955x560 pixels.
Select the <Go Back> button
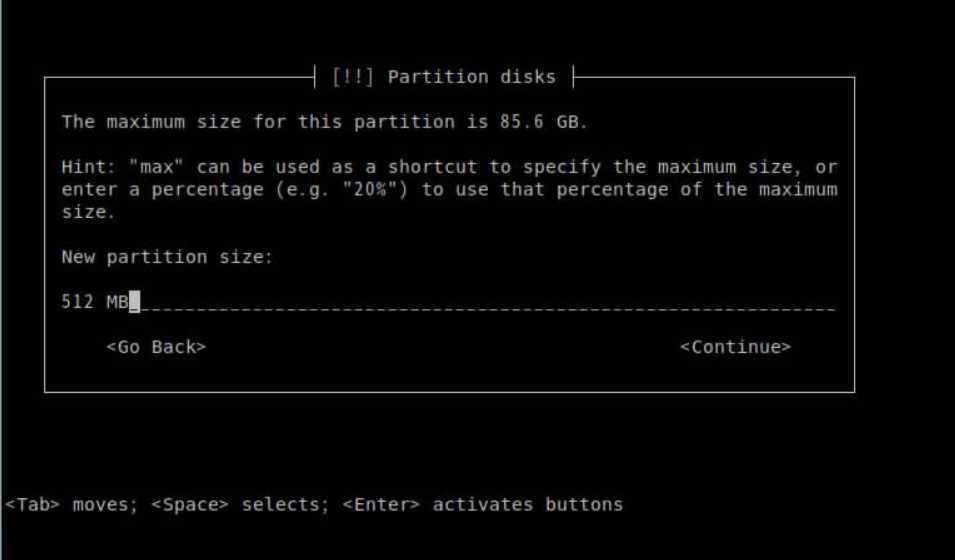pyautogui.click(x=156, y=347)
